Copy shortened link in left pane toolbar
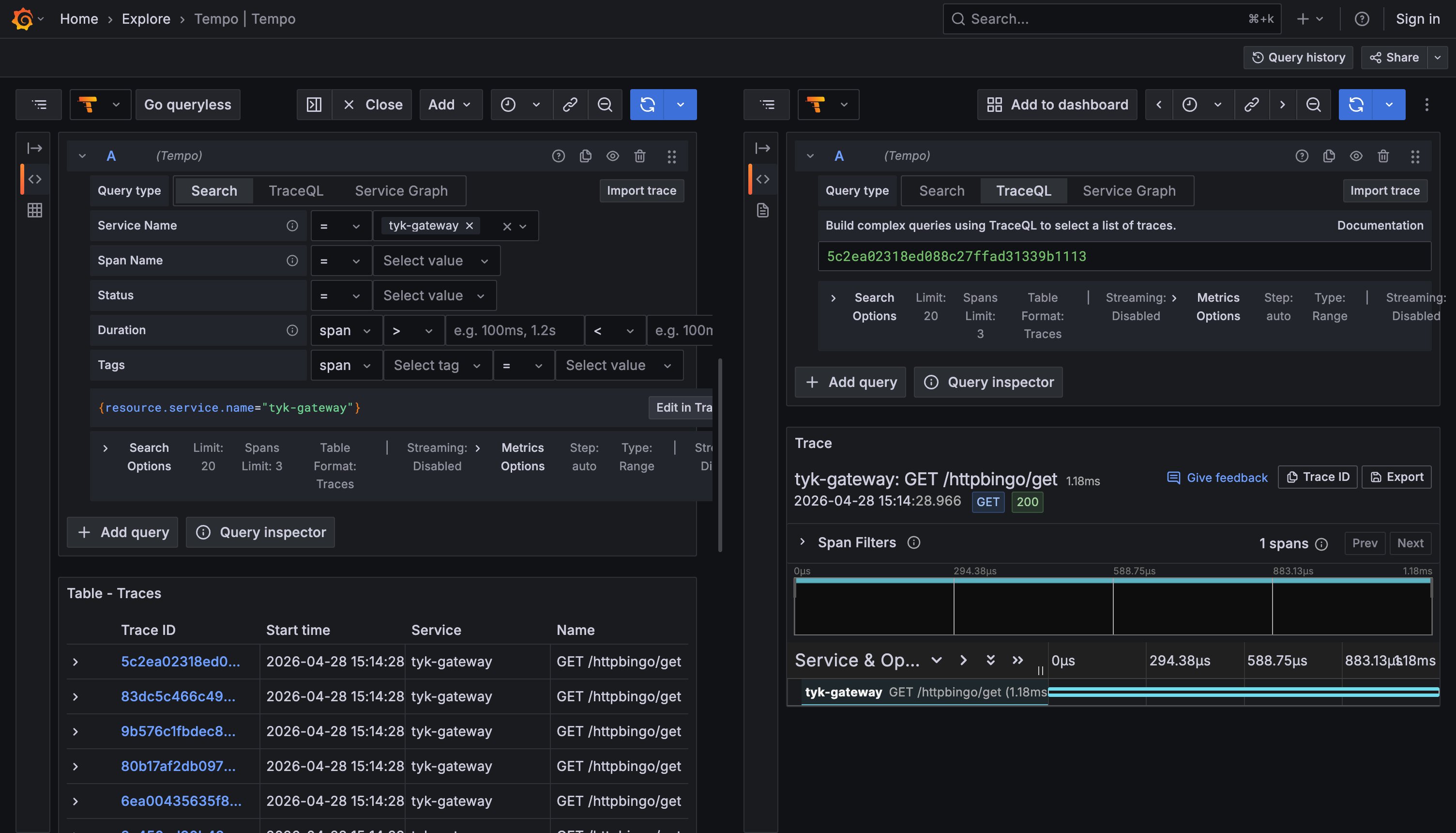The image size is (1456, 833). click(x=570, y=105)
